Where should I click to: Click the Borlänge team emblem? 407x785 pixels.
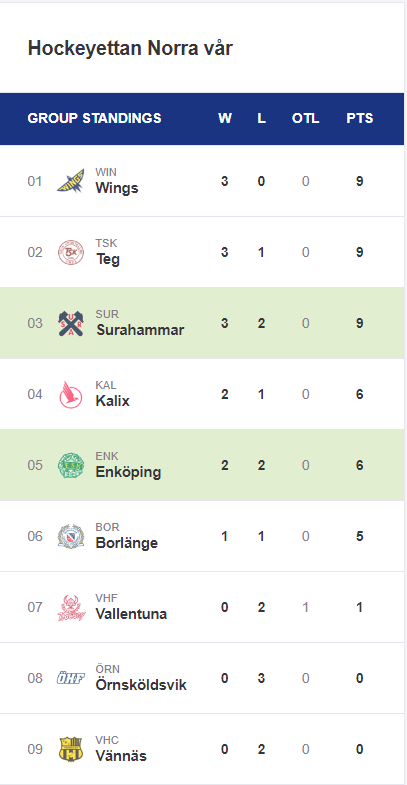click(71, 536)
